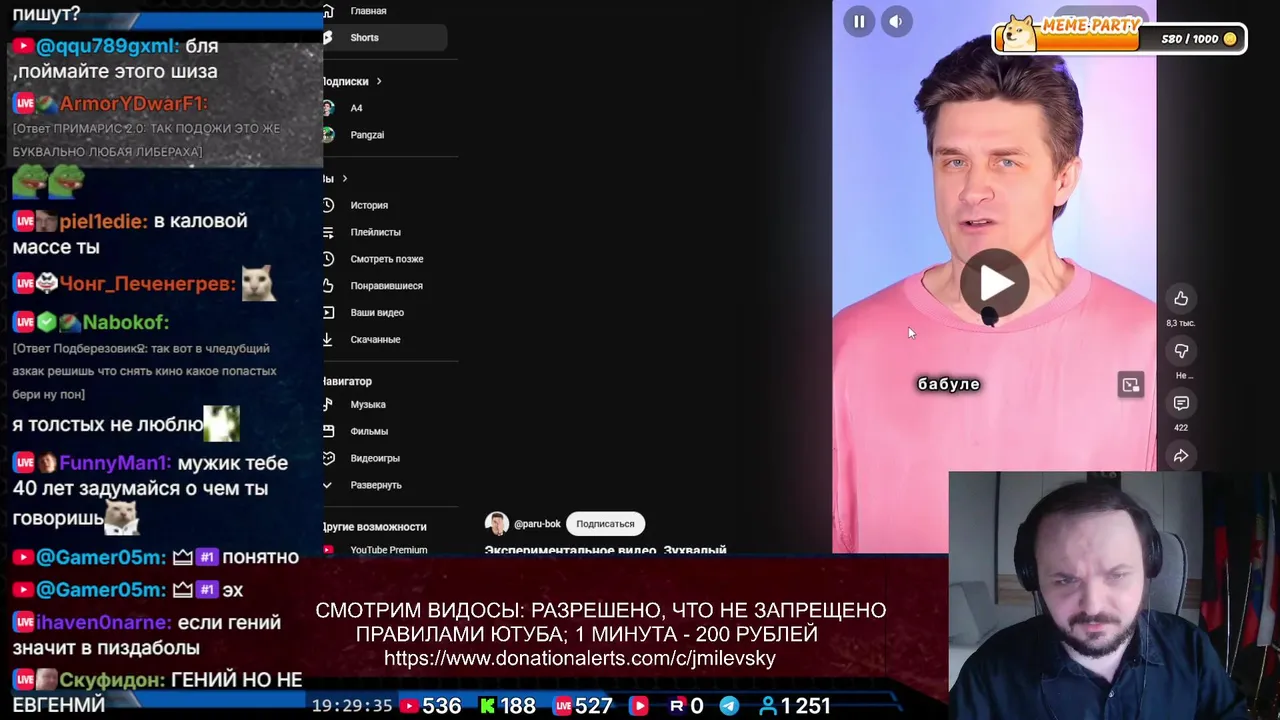The width and height of the screenshot is (1280, 720).
Task: Click chat username Скуфидон
Action: point(112,681)
